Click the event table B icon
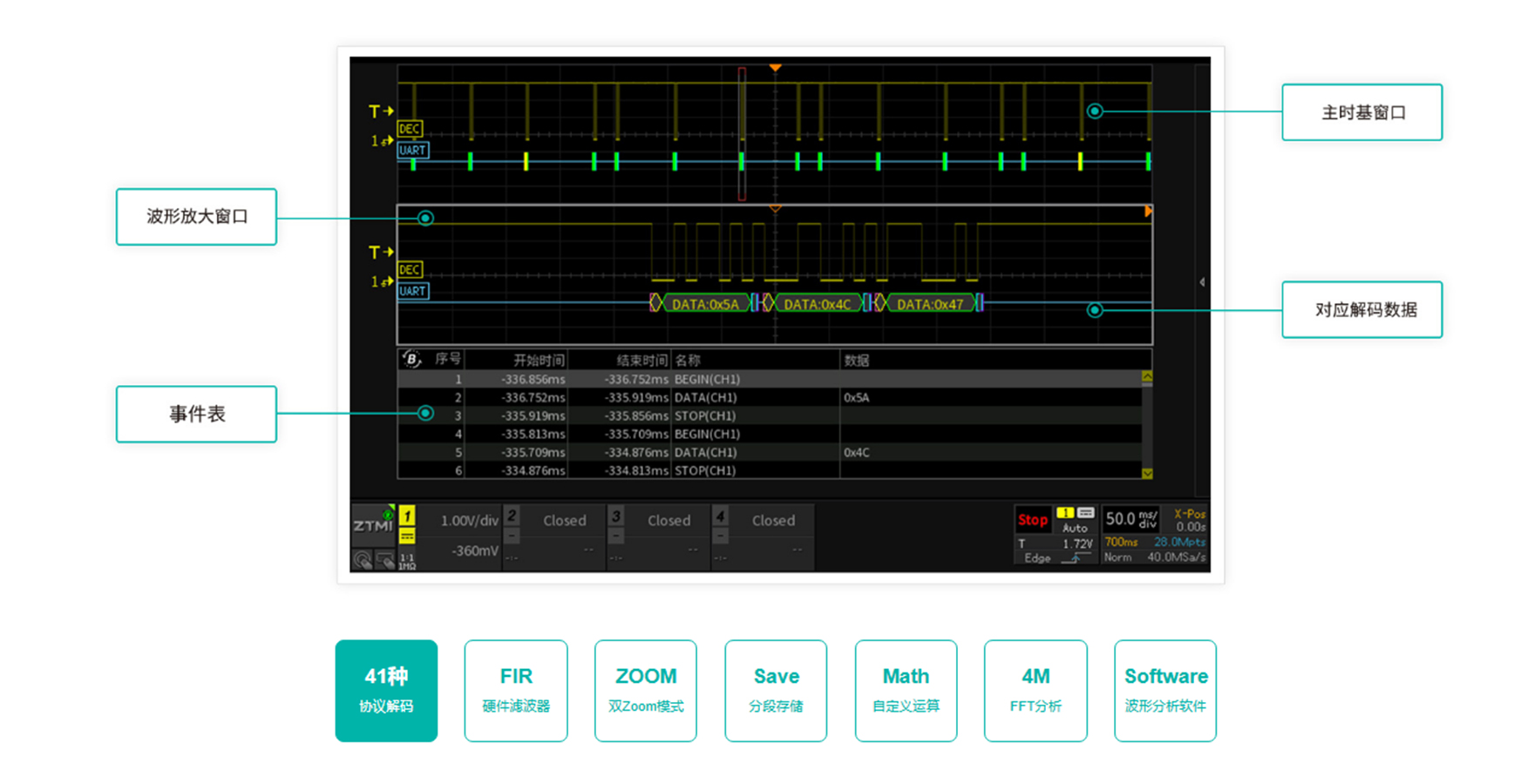The height and width of the screenshot is (784, 1534). coord(411,359)
